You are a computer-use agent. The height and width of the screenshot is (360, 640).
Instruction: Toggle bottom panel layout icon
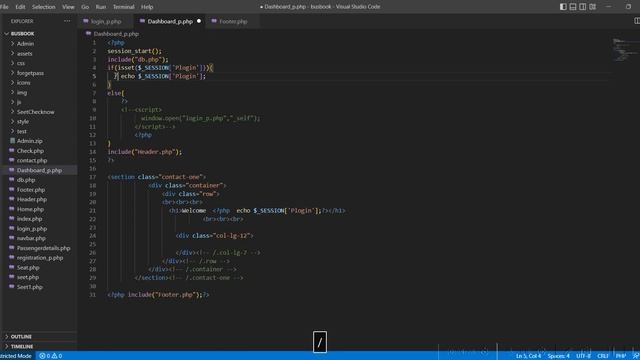573,7
